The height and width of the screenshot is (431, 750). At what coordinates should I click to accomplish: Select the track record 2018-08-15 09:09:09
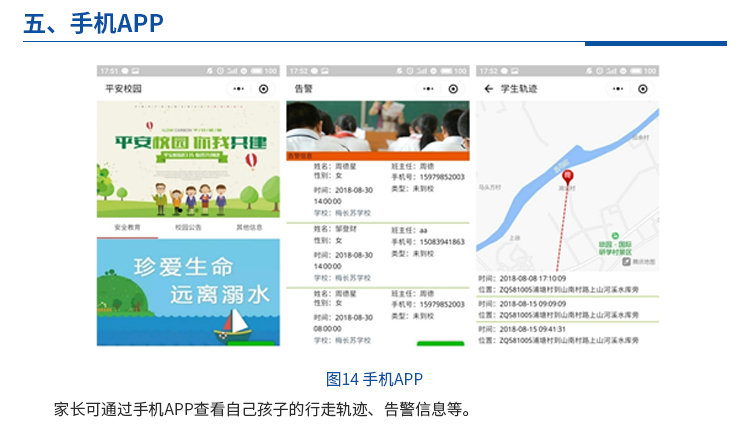(x=567, y=309)
